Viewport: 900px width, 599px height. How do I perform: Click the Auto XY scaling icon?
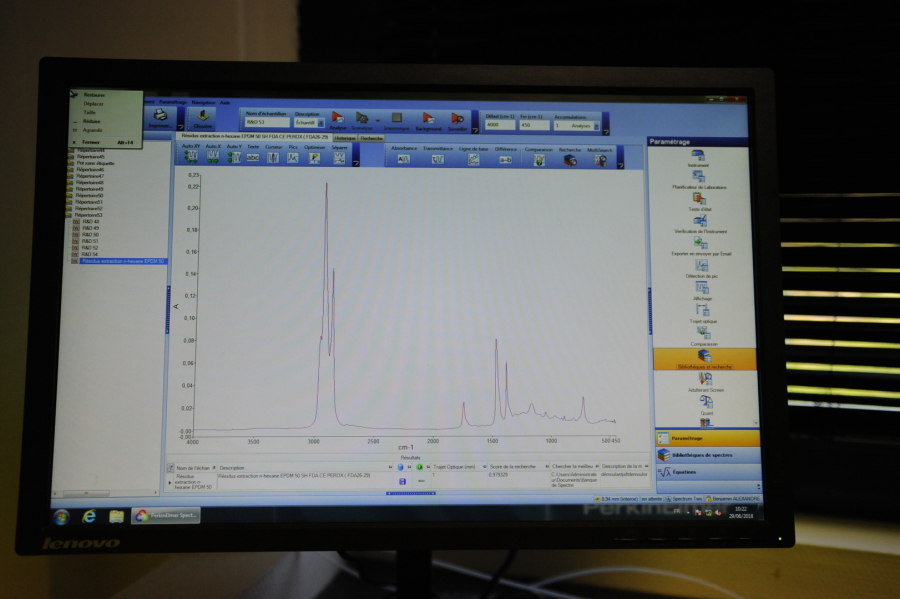pyautogui.click(x=191, y=157)
